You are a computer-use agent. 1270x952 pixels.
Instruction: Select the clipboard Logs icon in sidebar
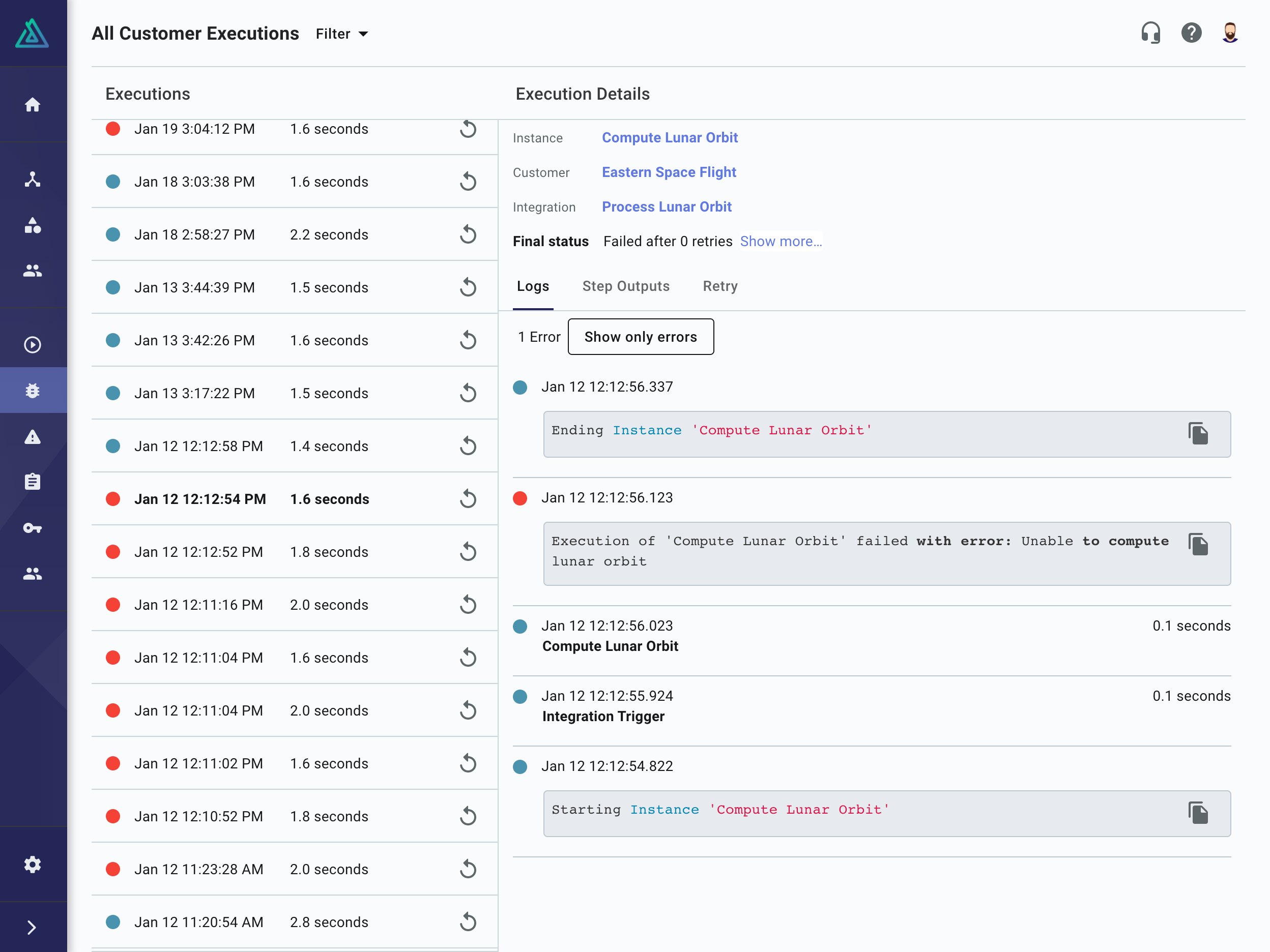click(33, 482)
